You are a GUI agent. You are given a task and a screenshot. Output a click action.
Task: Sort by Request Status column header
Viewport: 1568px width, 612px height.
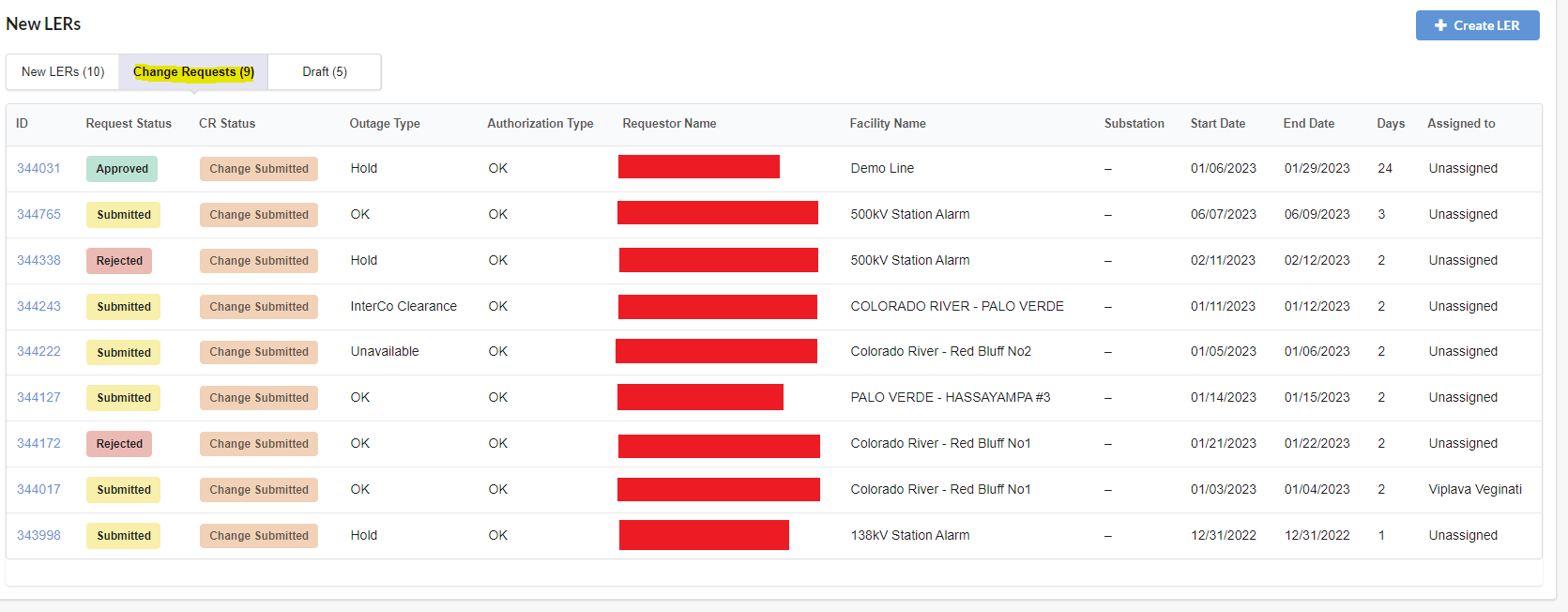pyautogui.click(x=129, y=124)
